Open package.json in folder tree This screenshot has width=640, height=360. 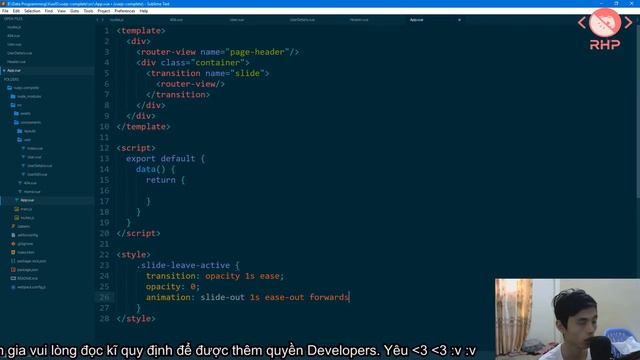pos(27,269)
